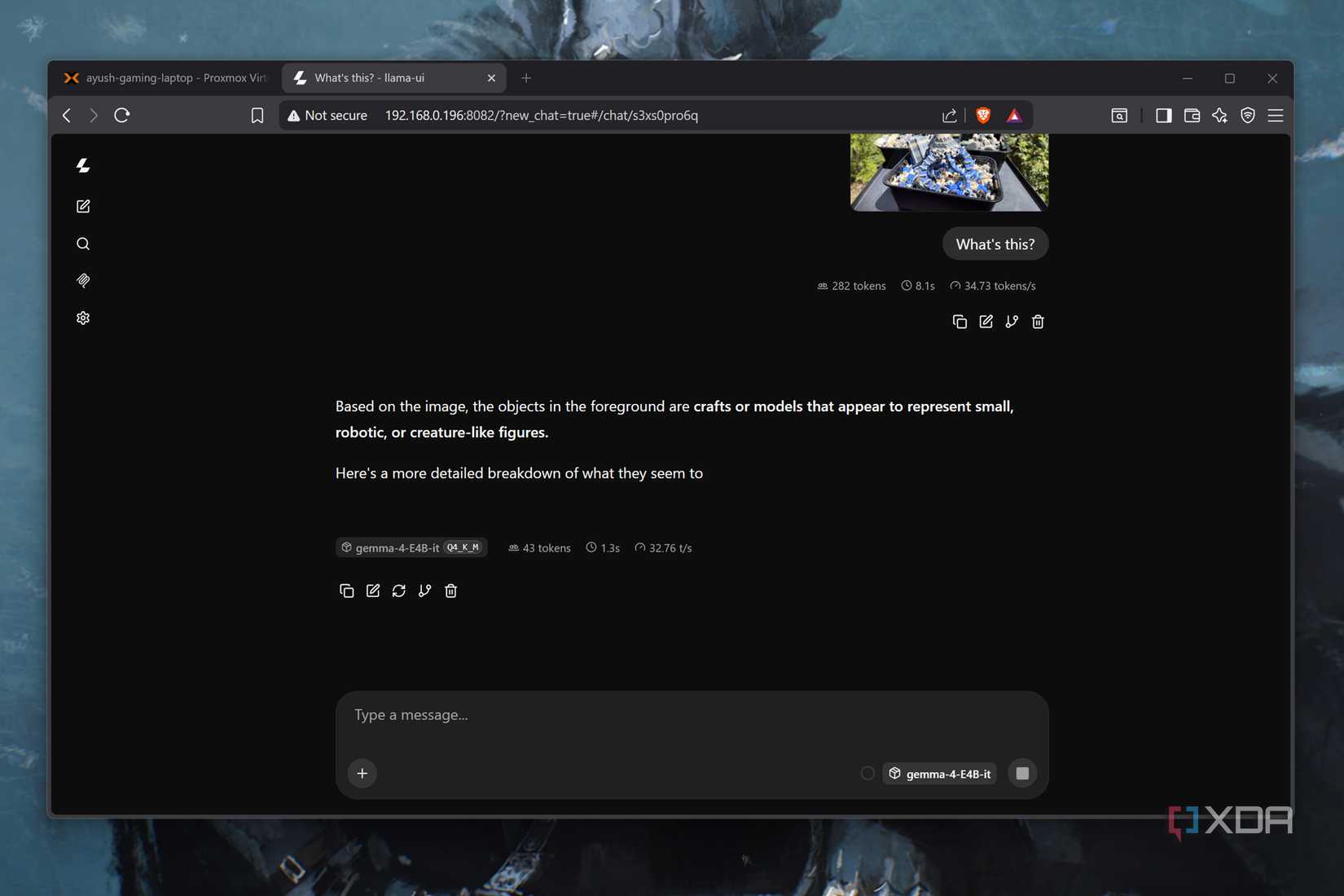1344x896 pixels.
Task: Click the circular context progress indicator
Action: click(x=867, y=773)
